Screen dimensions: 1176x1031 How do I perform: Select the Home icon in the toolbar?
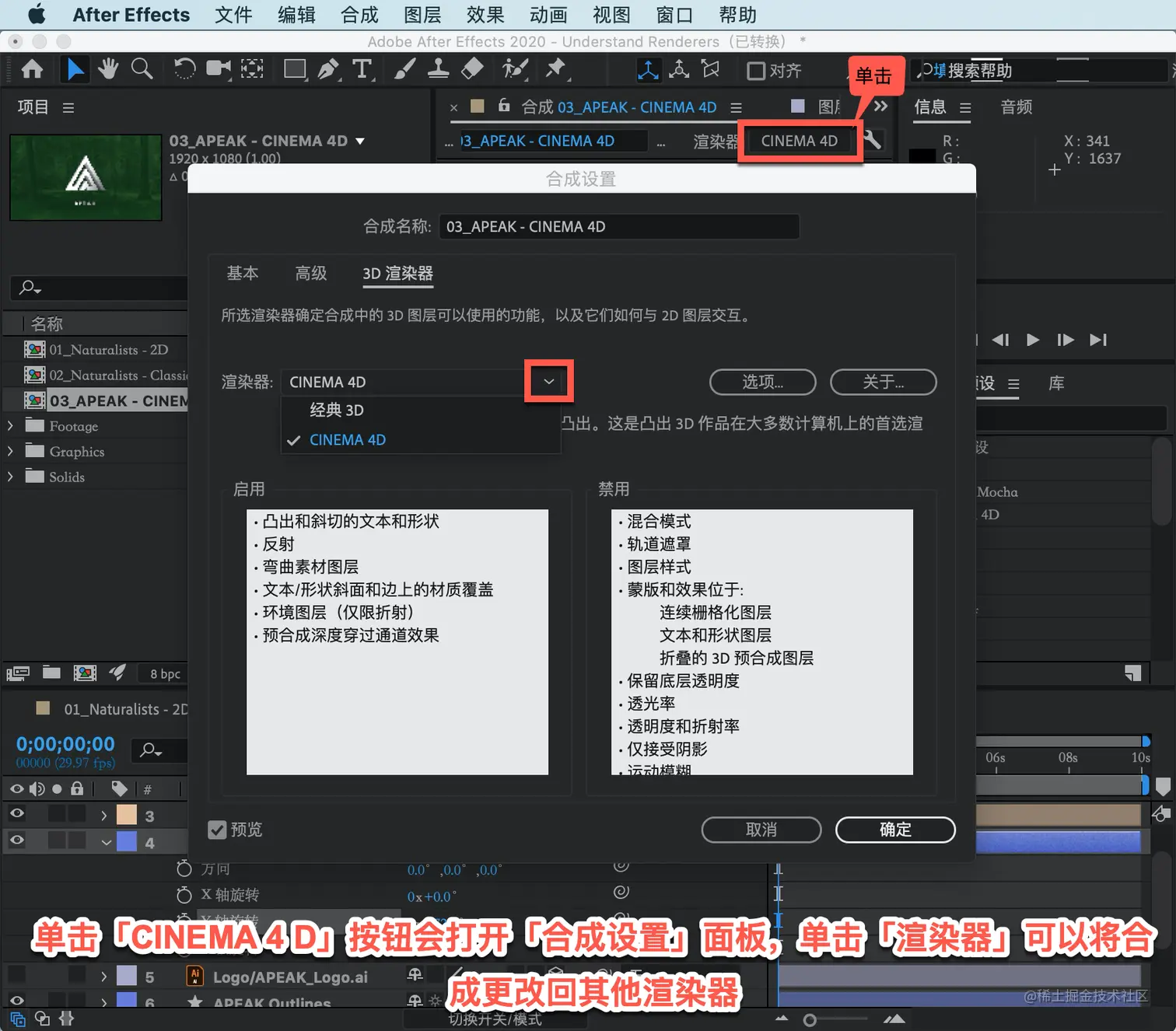tap(32, 70)
